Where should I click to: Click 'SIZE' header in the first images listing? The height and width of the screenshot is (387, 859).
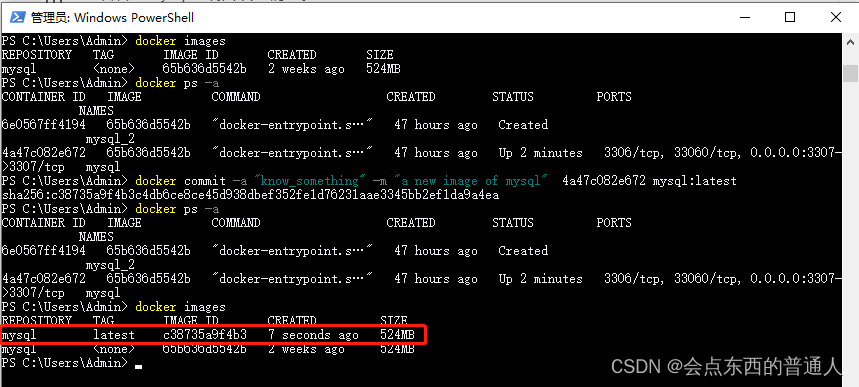pyautogui.click(x=380, y=55)
